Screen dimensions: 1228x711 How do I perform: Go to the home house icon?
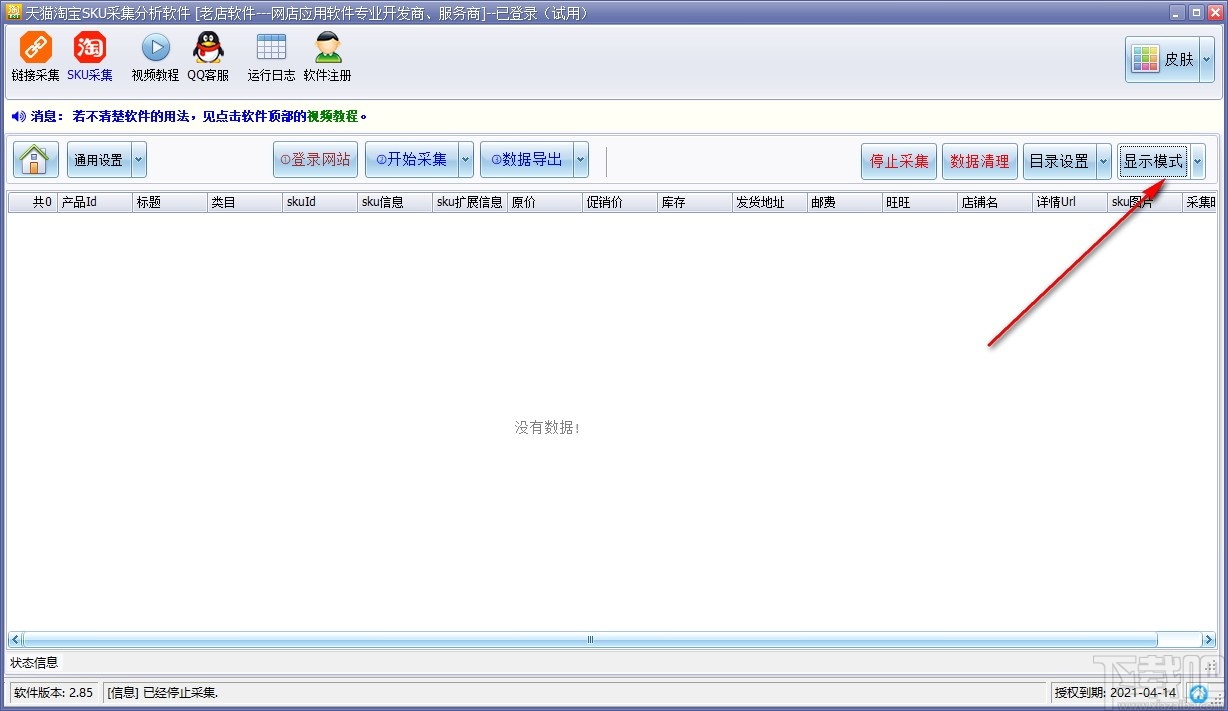pos(36,160)
